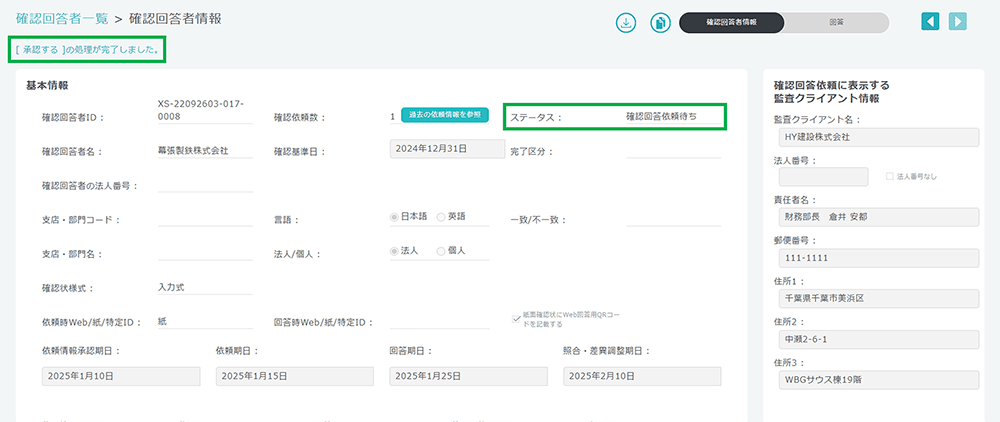
Task: Check the 法人番号なし checkbox
Action: pos(890,177)
